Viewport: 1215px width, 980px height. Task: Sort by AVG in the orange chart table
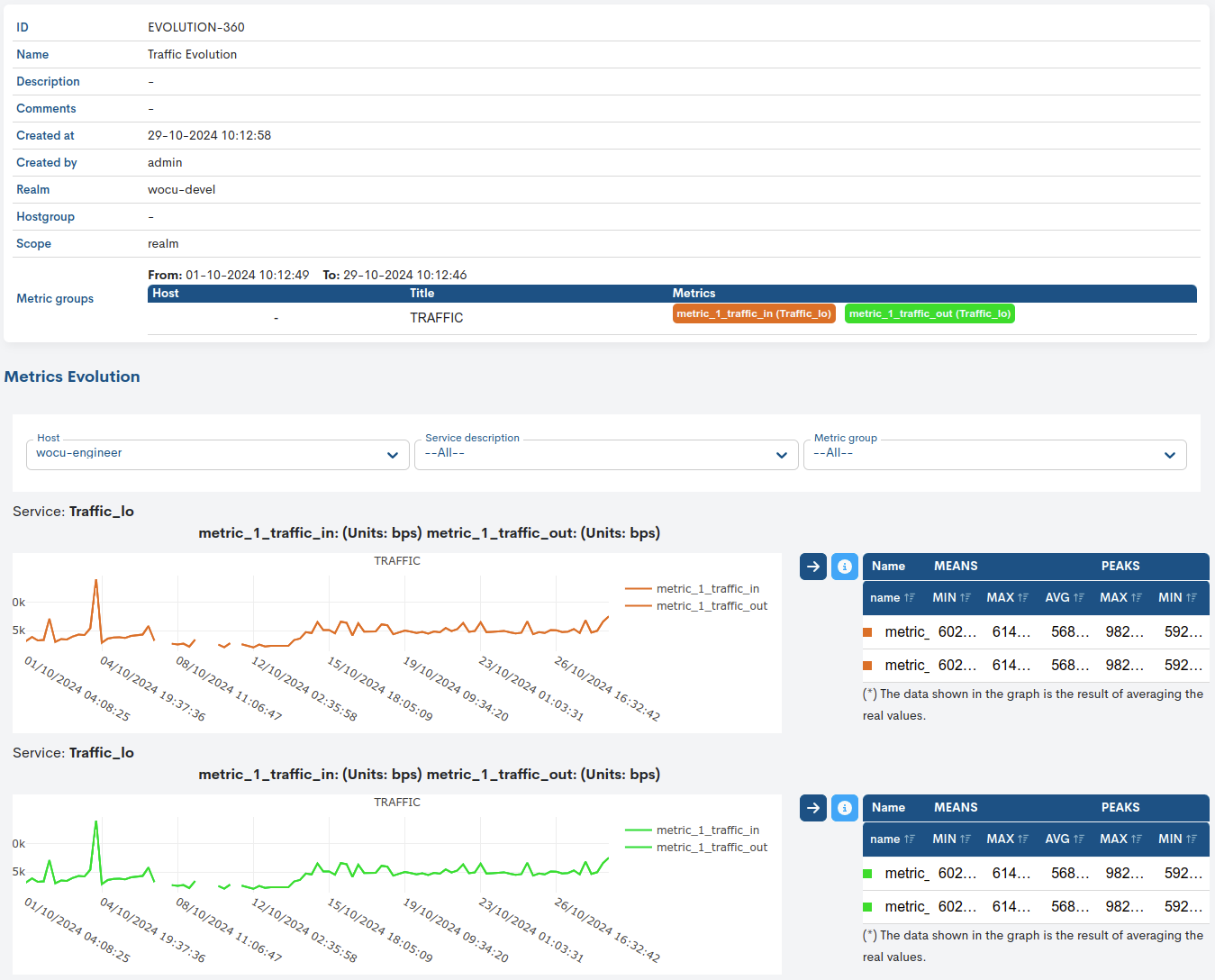pyautogui.click(x=1065, y=597)
